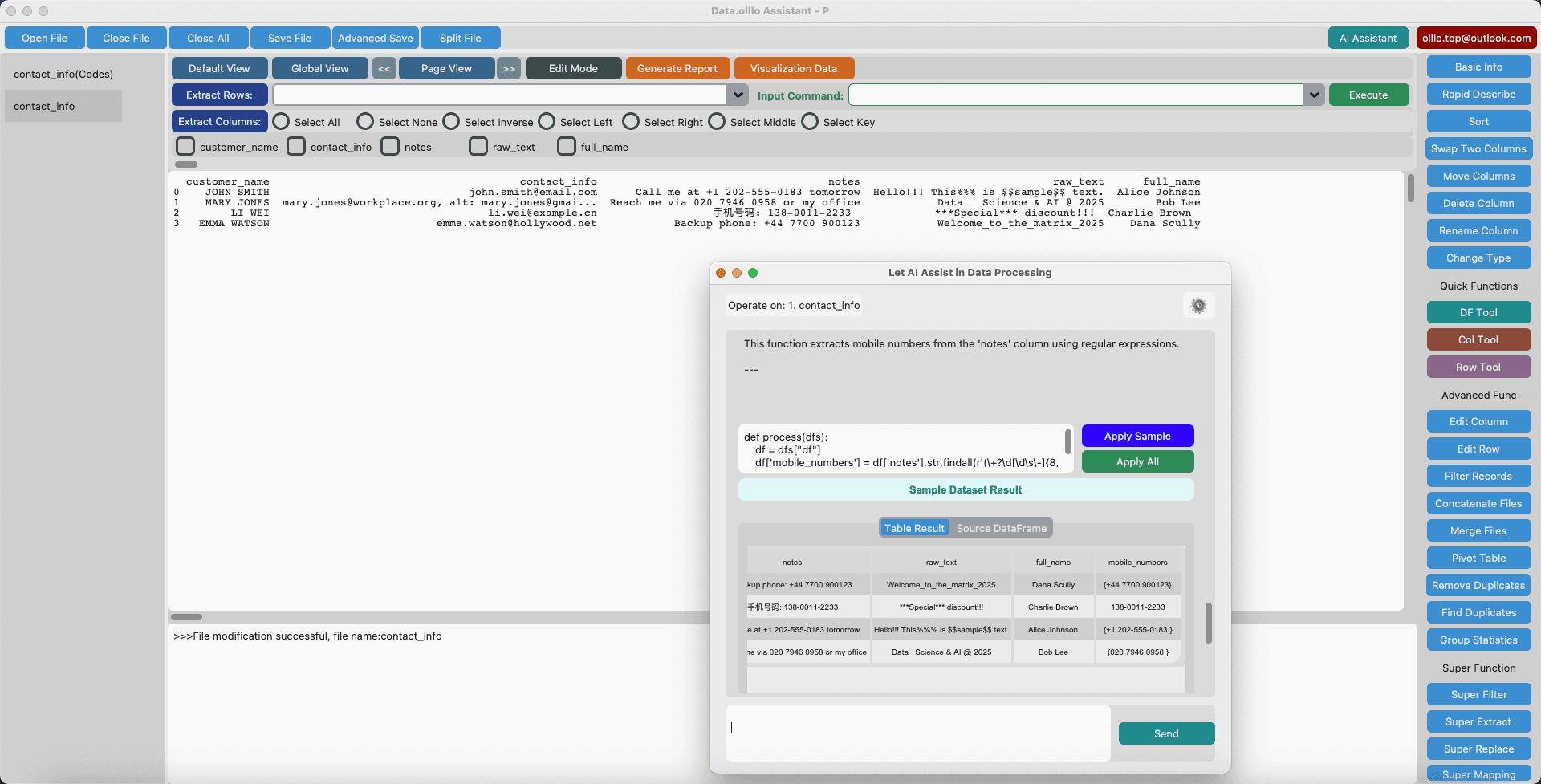
Task: Switch to the contact_info(Codes) tab
Action: click(63, 74)
